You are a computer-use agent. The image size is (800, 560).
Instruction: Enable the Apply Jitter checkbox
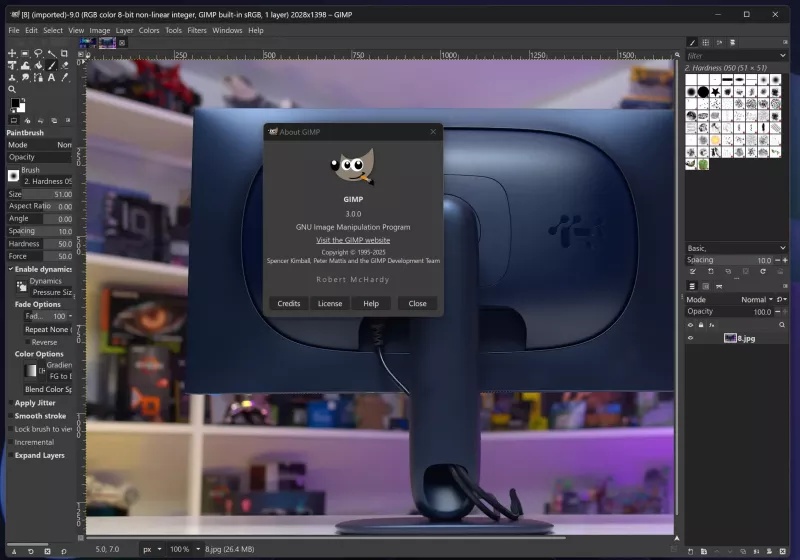pyautogui.click(x=11, y=403)
